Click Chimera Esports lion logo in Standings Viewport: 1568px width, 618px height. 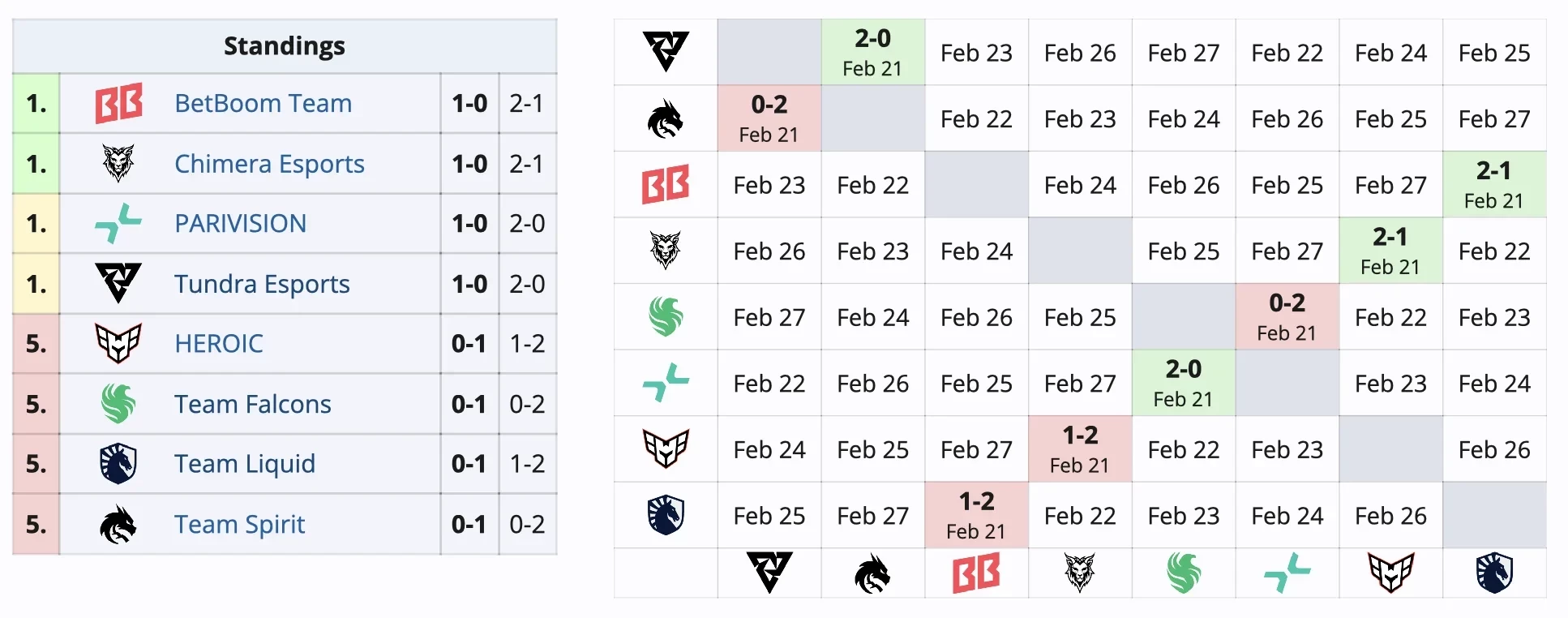118,163
